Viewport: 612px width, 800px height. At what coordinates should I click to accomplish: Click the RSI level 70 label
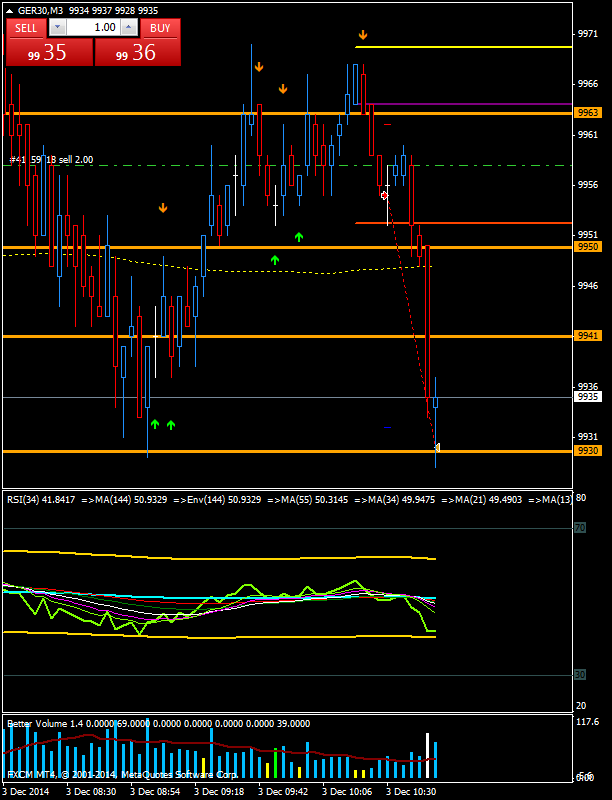coord(579,527)
